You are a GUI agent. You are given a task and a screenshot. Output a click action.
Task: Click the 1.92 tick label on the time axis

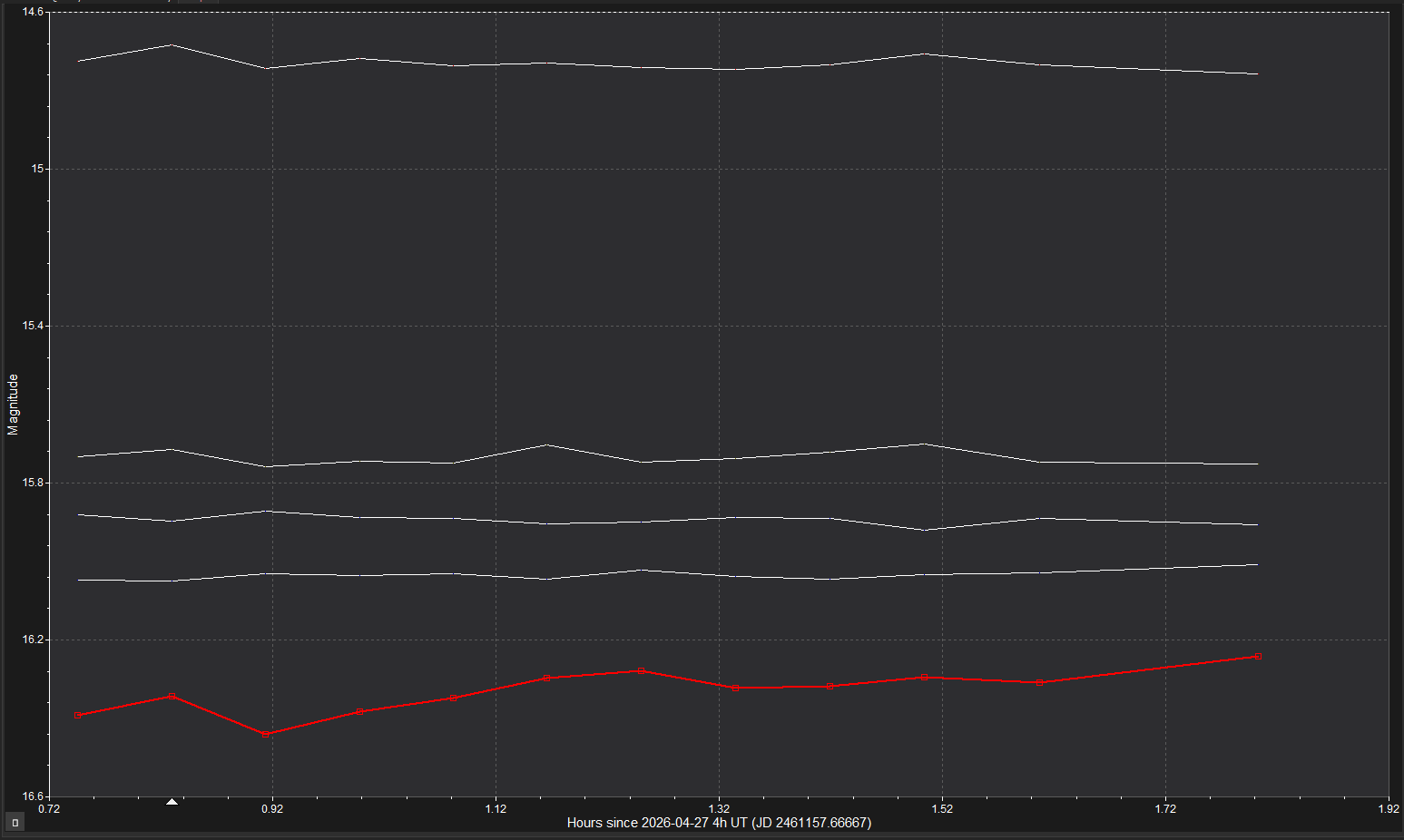point(1388,808)
